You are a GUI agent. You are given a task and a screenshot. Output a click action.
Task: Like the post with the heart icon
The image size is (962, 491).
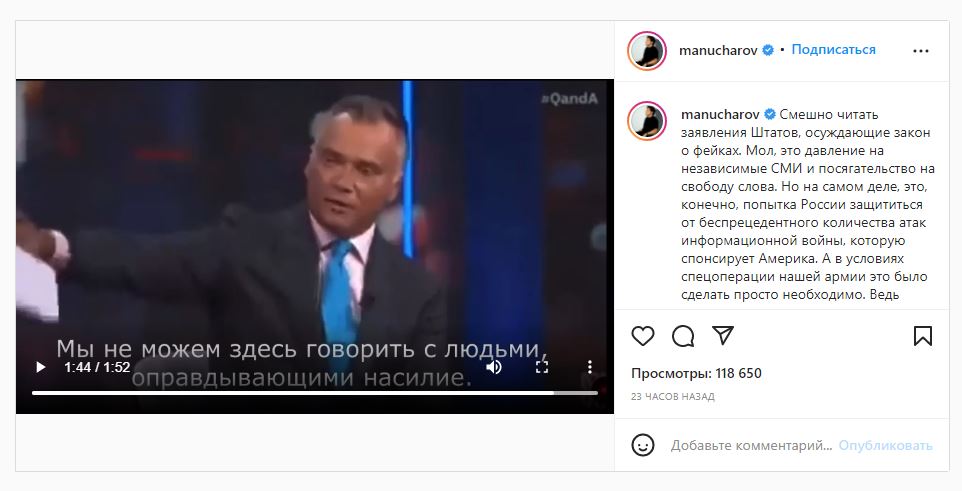[x=643, y=336]
